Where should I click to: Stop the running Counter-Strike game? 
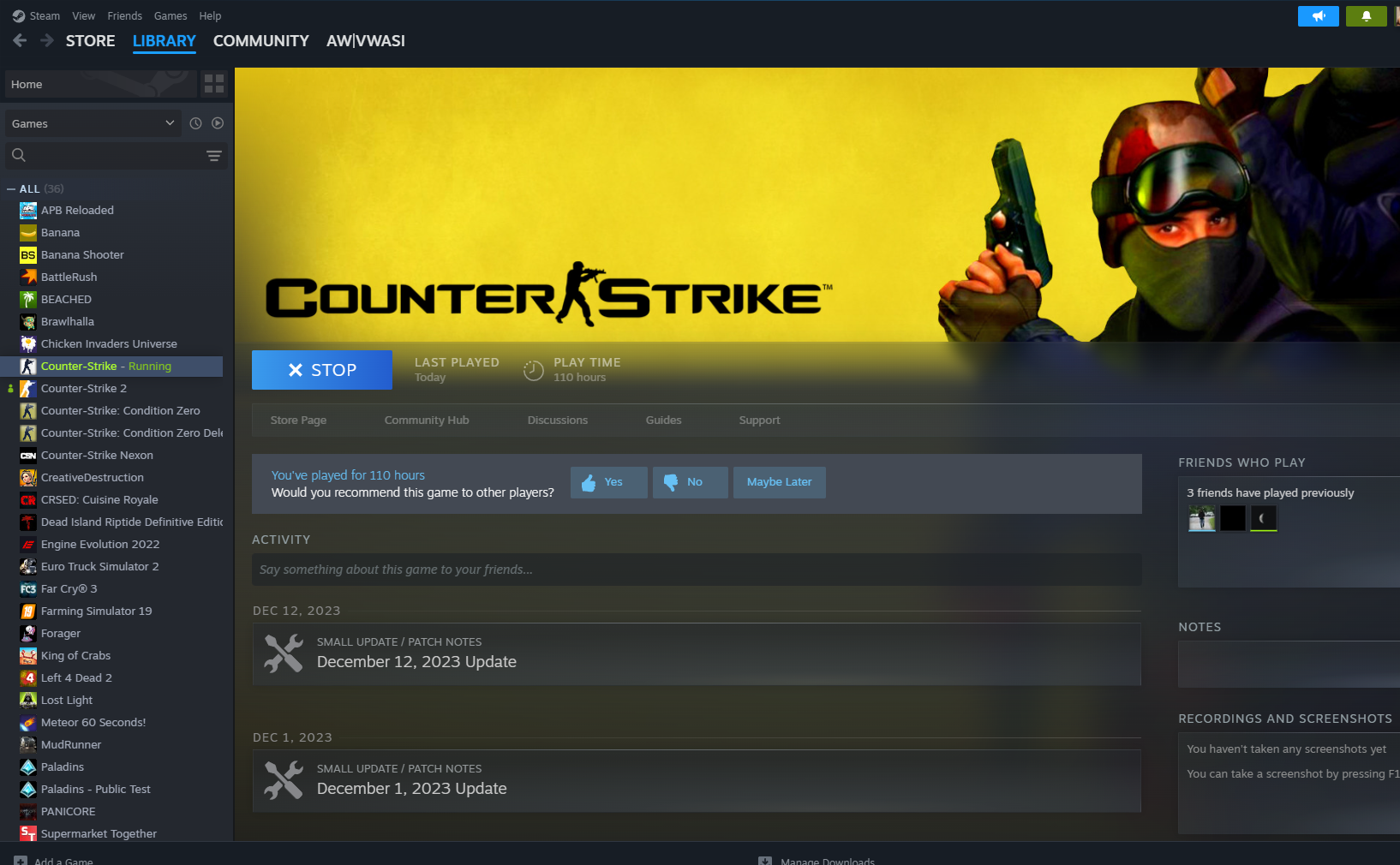322,370
